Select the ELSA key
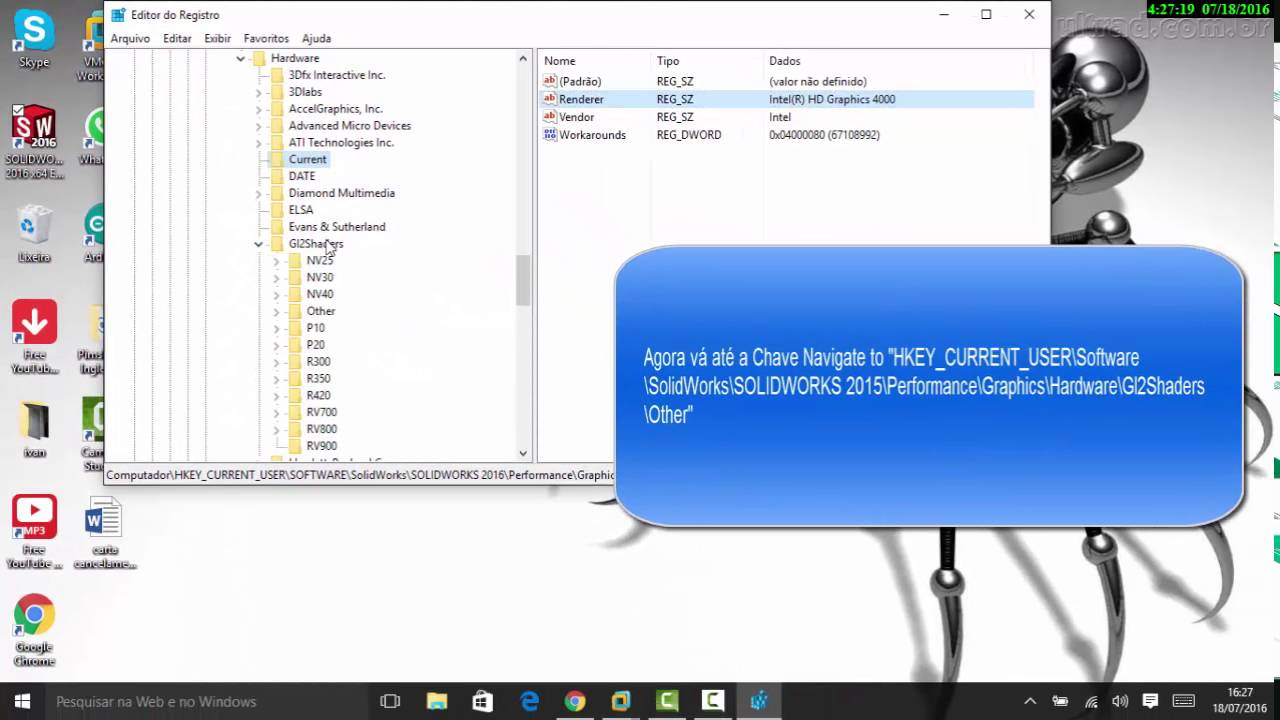1280x720 pixels. pos(301,210)
